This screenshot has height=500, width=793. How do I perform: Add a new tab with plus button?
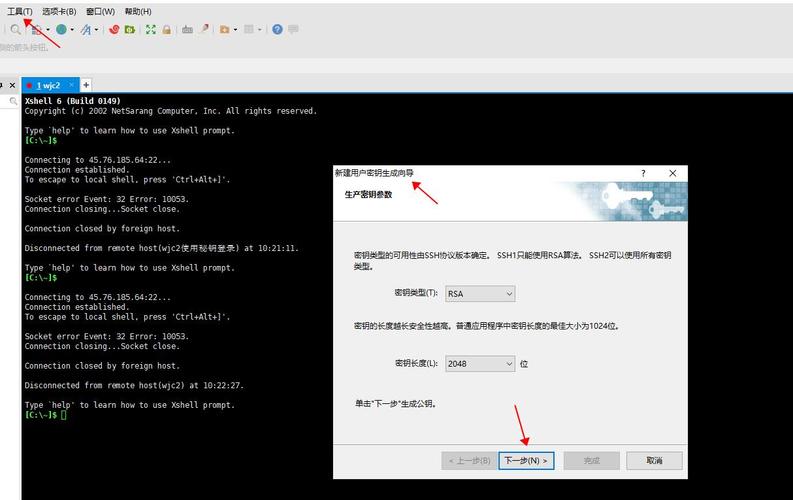(86, 85)
